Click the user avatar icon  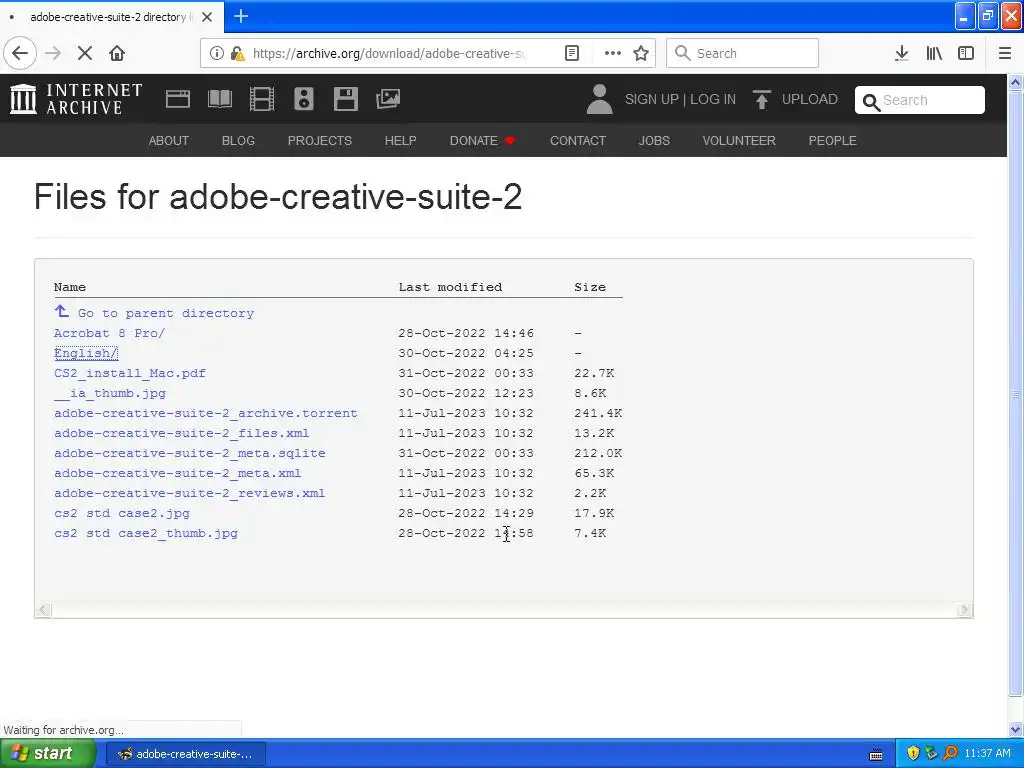click(x=600, y=99)
